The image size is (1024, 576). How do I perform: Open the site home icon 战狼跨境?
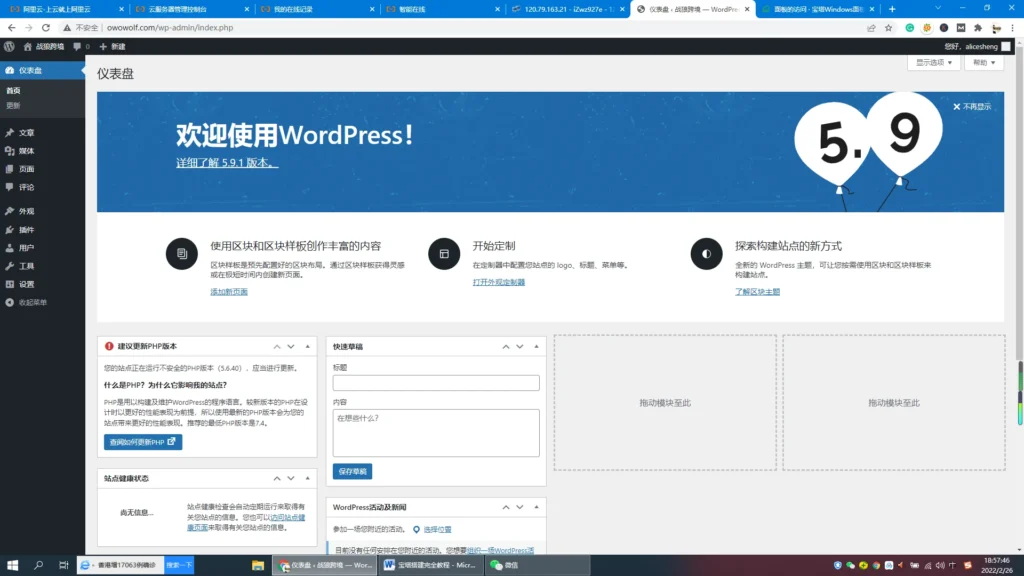pos(44,46)
